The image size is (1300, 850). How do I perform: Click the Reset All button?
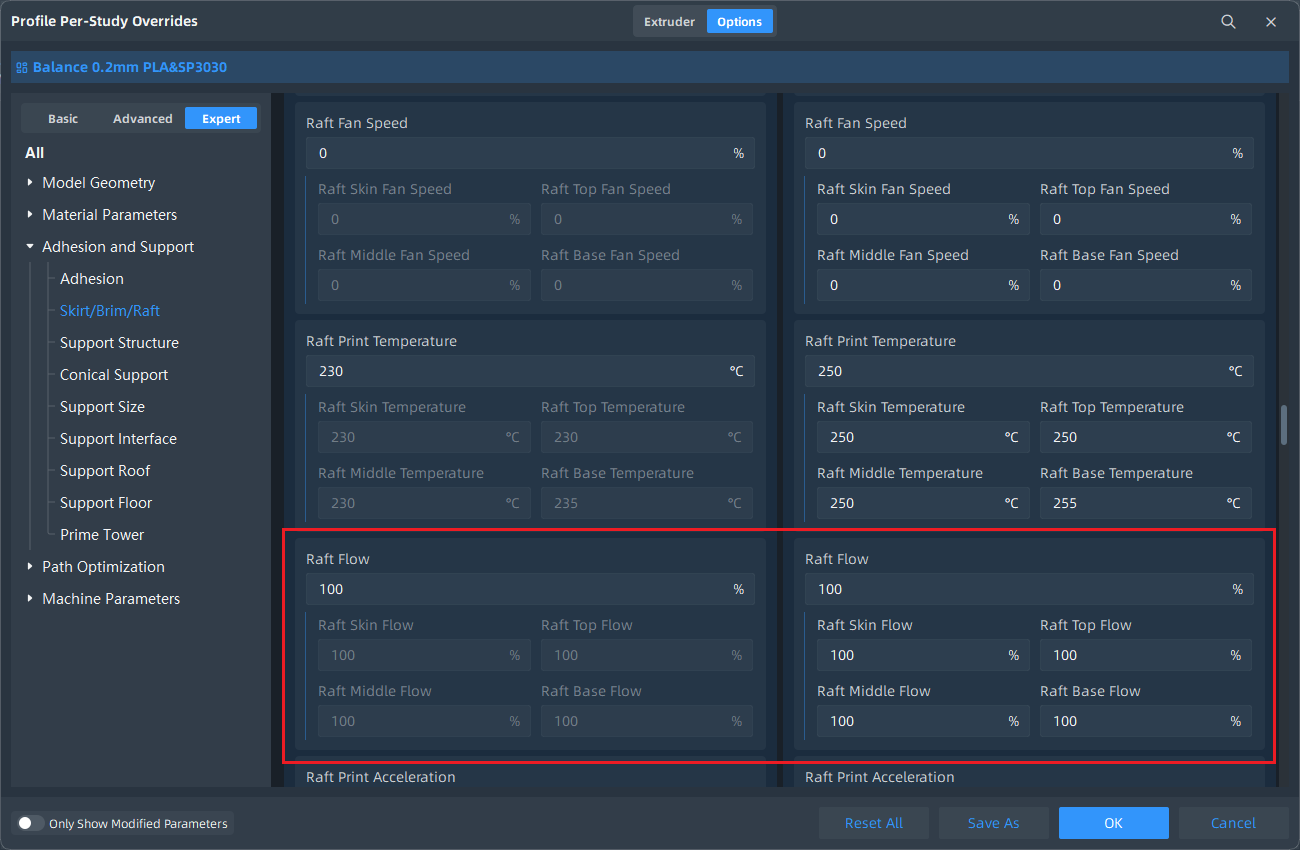click(x=874, y=823)
